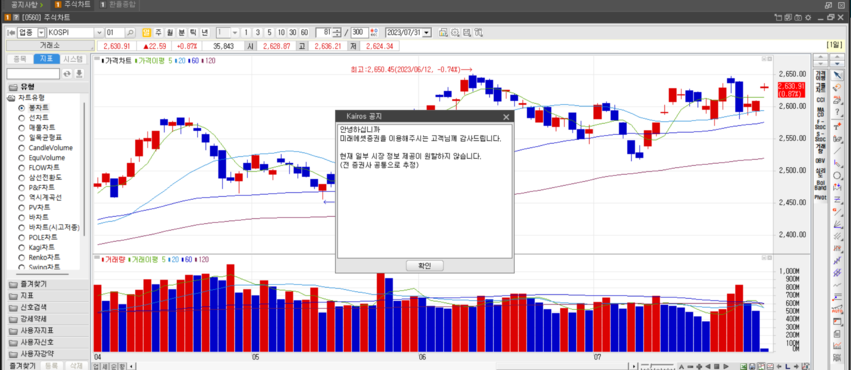Image resolution: width=851 pixels, height=370 pixels.
Task: Open the KOSPI index dropdown
Action: pos(98,33)
